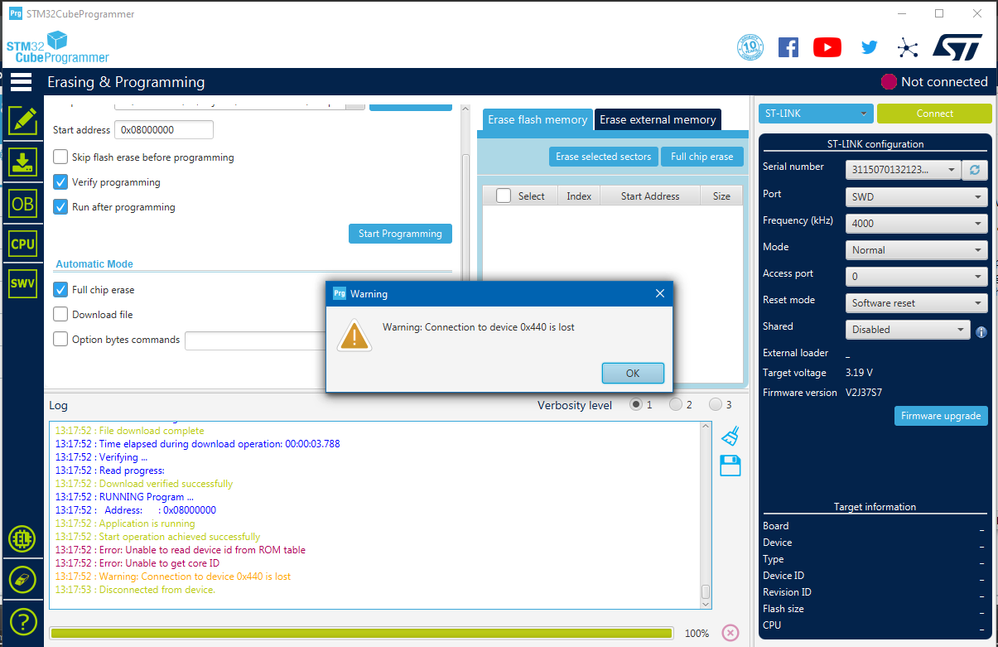Switch to Erase external memory tab
The height and width of the screenshot is (647, 998).
pyautogui.click(x=657, y=120)
